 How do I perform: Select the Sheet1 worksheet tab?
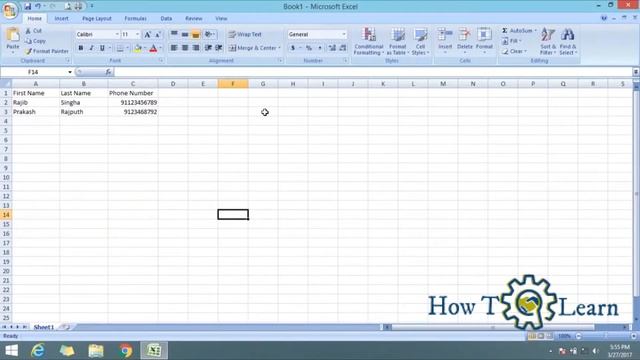click(x=43, y=327)
